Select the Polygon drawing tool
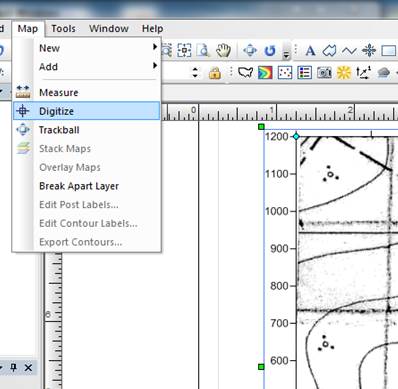Image resolution: width=398 pixels, height=389 pixels. point(329,51)
